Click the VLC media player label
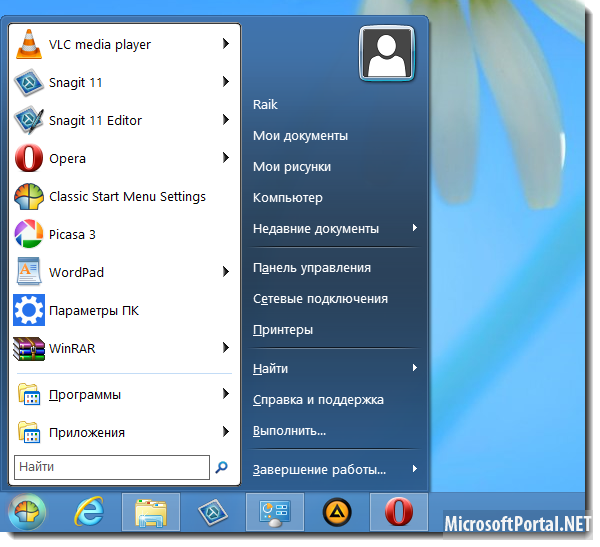 point(100,44)
